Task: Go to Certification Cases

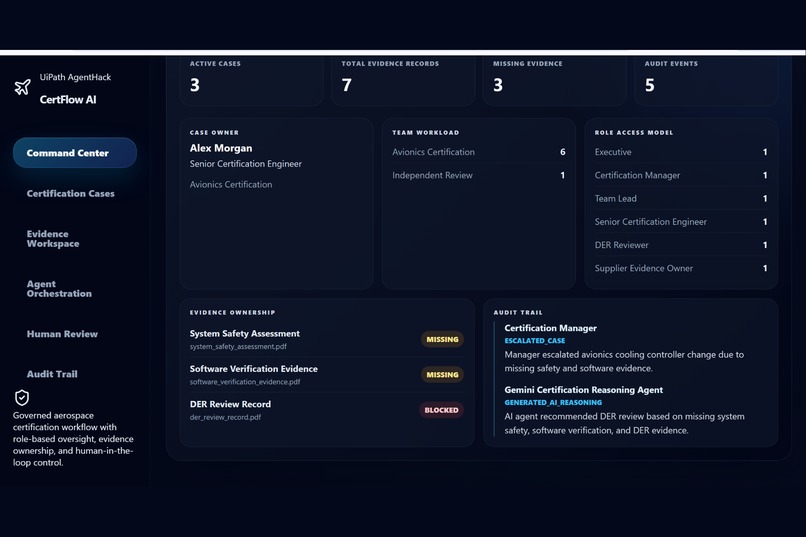Action: tap(70, 194)
